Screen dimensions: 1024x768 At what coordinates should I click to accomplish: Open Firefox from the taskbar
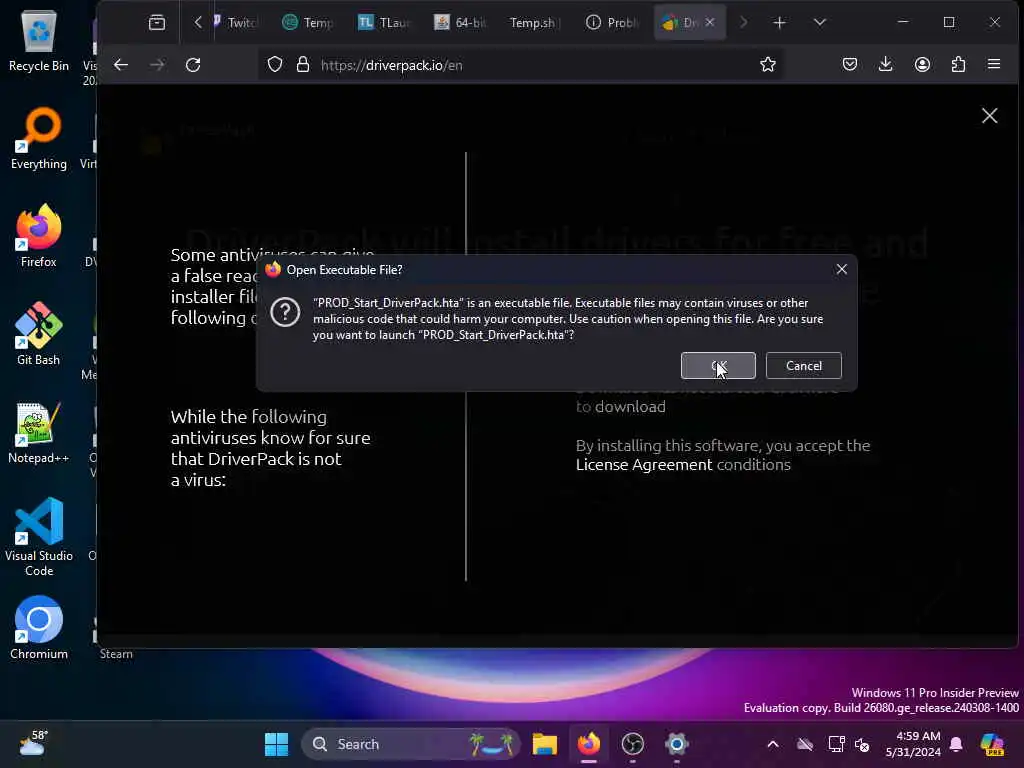click(588, 744)
